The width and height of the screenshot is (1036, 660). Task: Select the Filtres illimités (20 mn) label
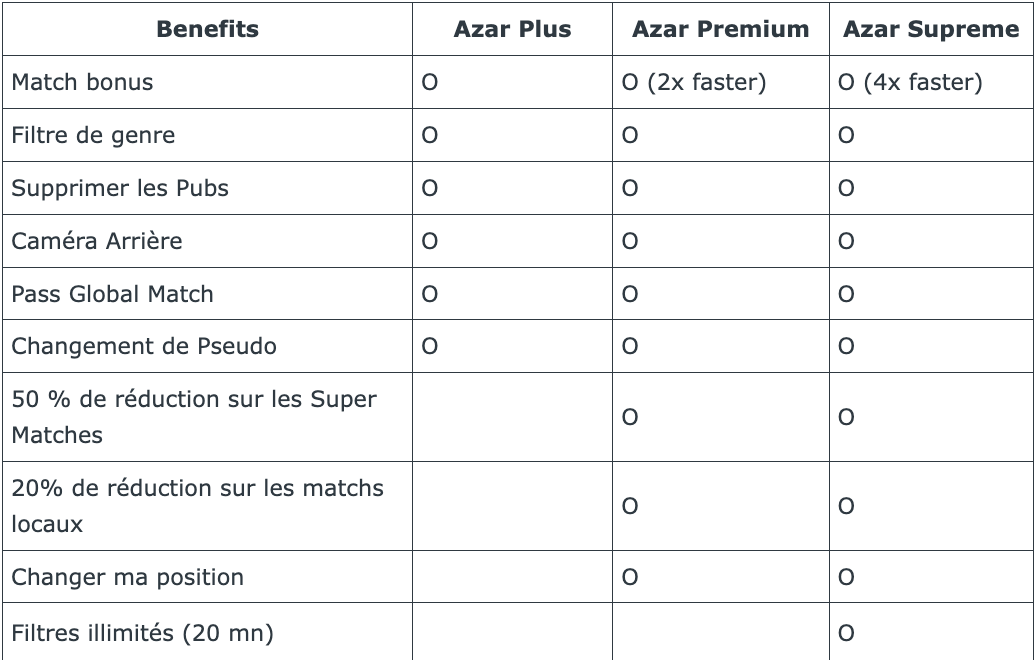142,633
